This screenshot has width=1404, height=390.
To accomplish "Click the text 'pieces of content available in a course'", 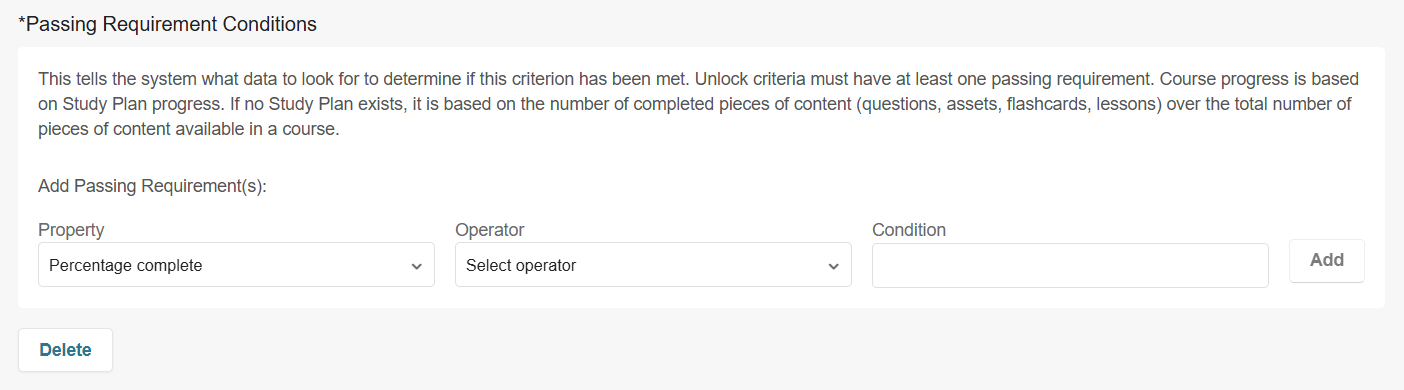I will [x=189, y=130].
